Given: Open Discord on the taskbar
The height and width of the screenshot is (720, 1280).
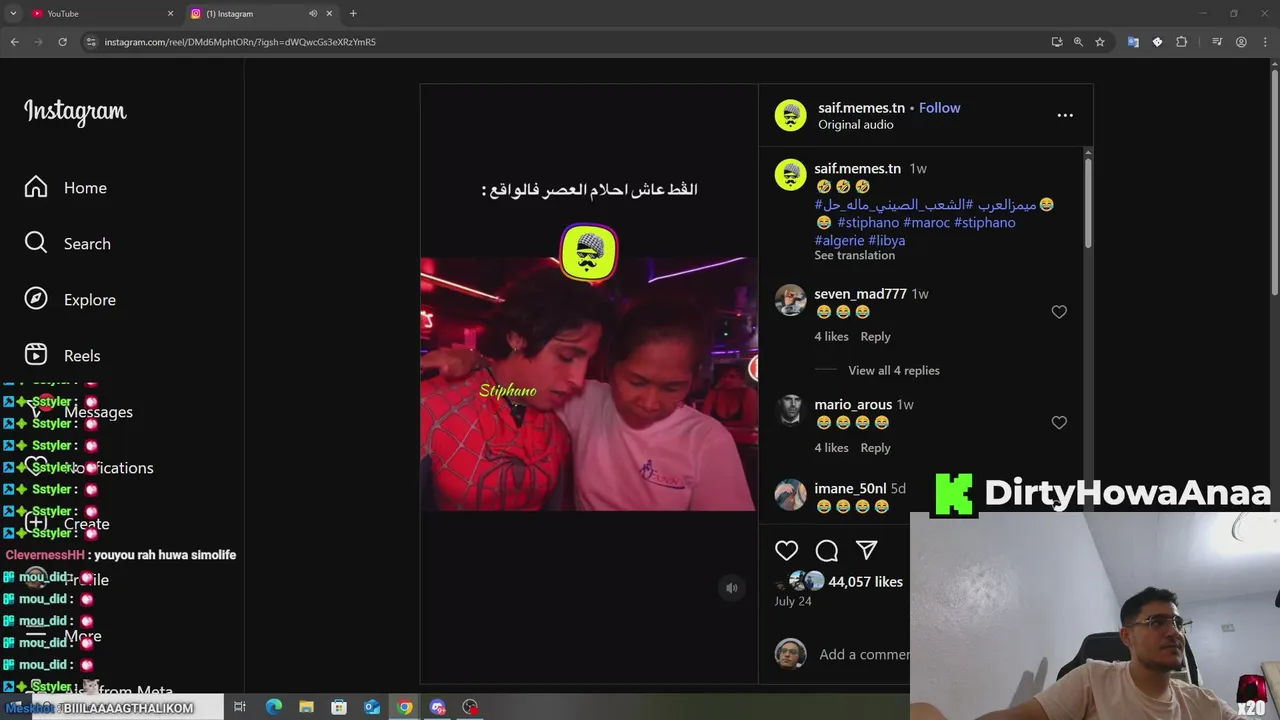Looking at the screenshot, I should coord(437,707).
